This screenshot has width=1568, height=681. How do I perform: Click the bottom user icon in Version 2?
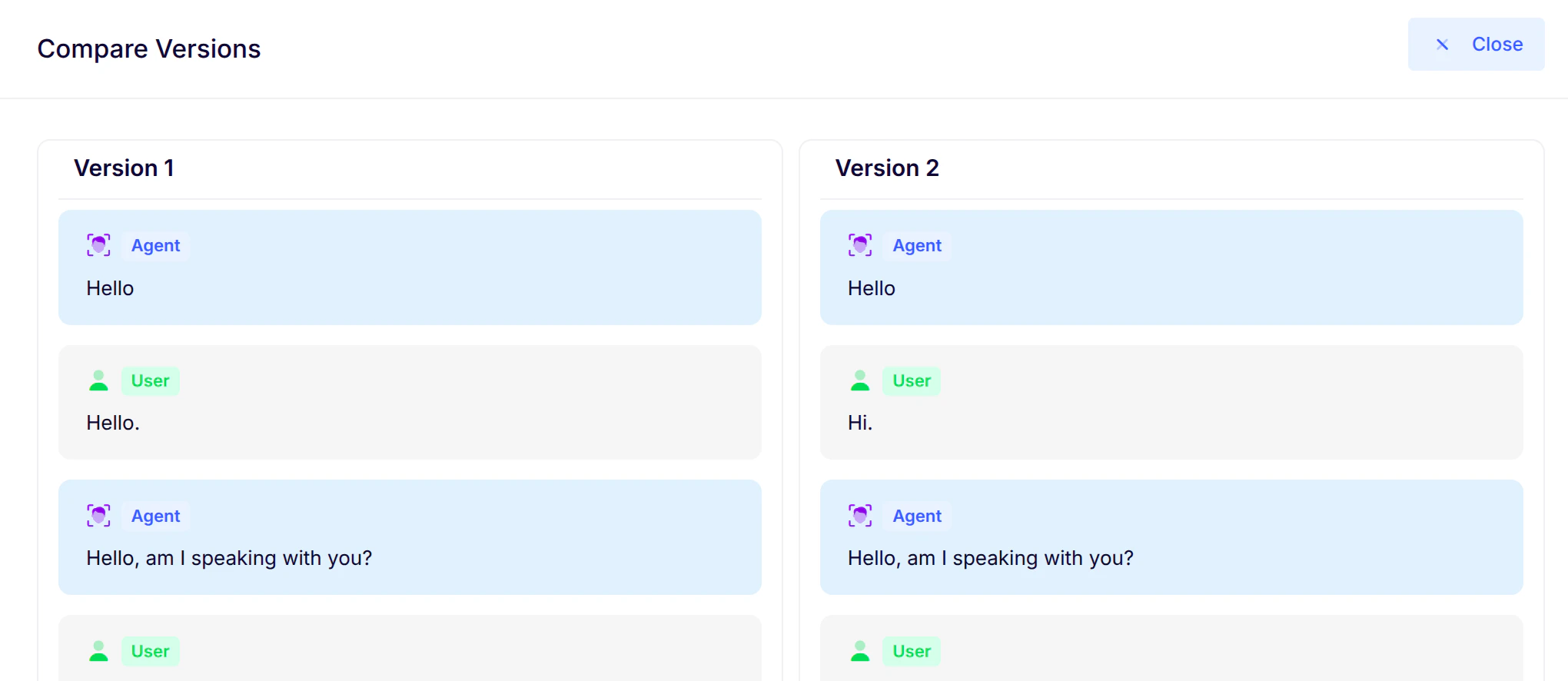pyautogui.click(x=860, y=651)
